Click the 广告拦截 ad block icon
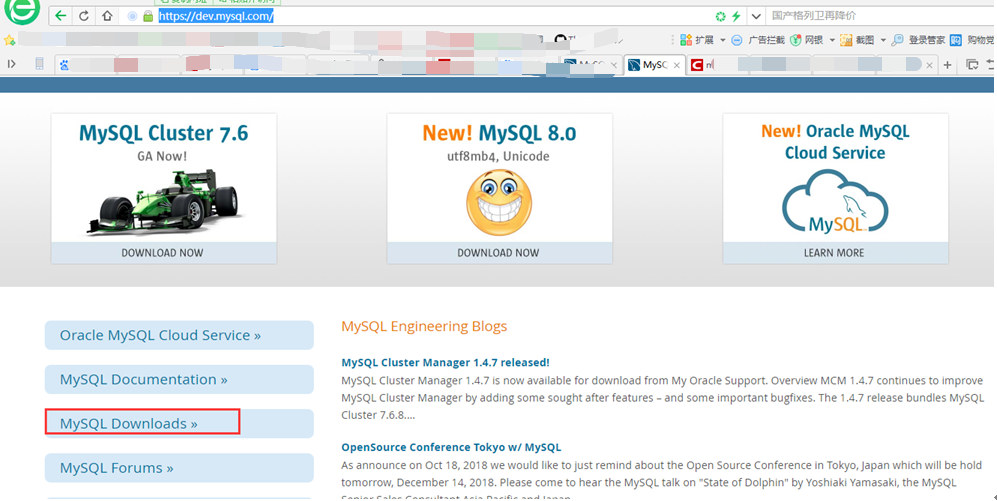The image size is (997, 501). (x=737, y=40)
